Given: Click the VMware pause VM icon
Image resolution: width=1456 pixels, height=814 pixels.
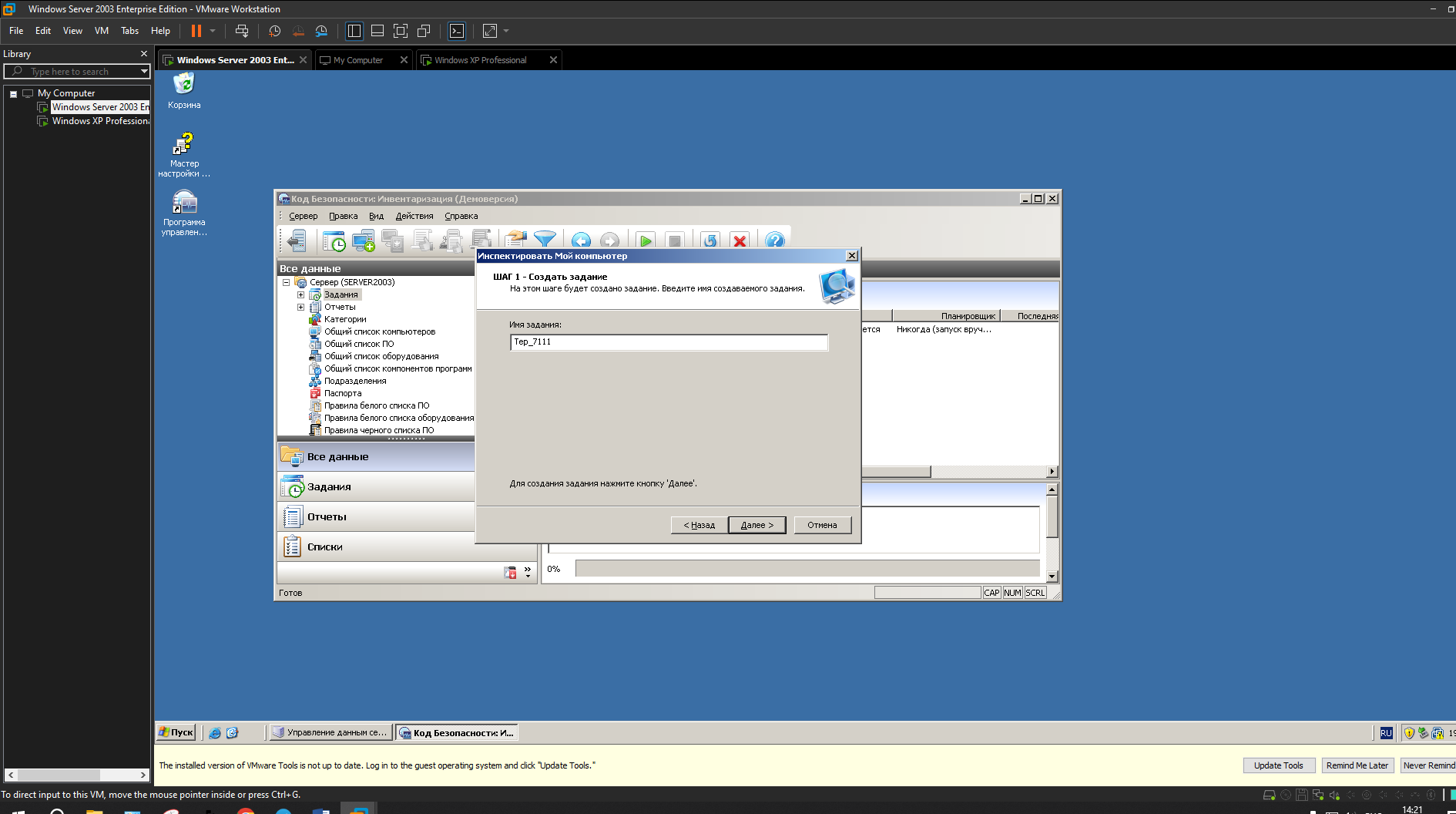Looking at the screenshot, I should point(196,31).
